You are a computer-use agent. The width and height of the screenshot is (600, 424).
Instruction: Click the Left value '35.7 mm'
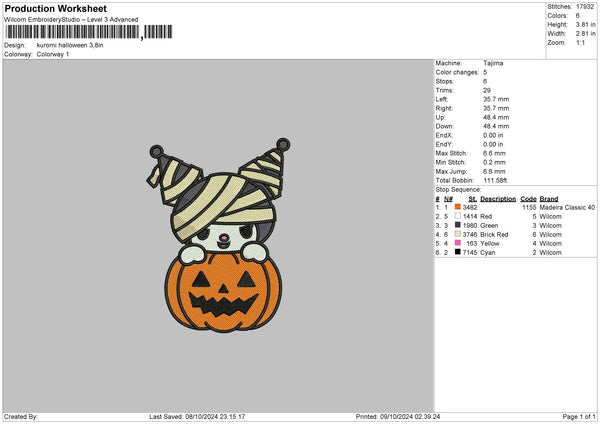496,99
